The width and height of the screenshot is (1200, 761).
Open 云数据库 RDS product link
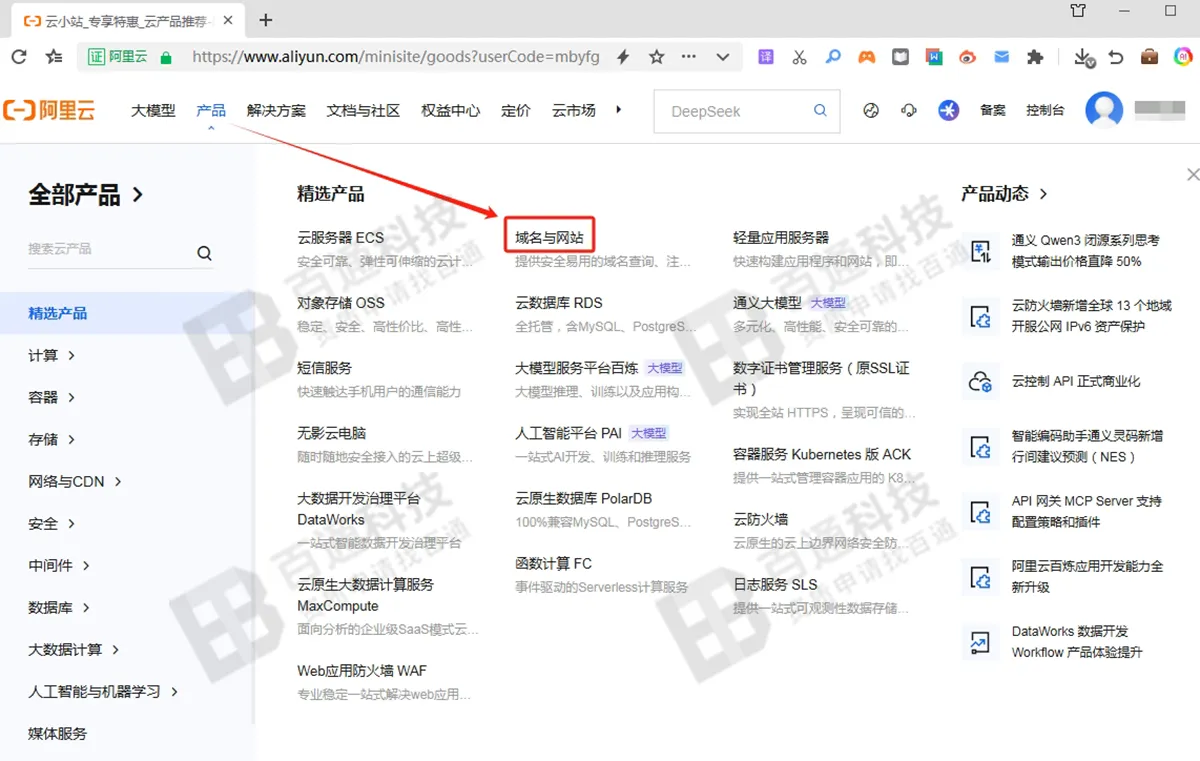pyautogui.click(x=559, y=302)
